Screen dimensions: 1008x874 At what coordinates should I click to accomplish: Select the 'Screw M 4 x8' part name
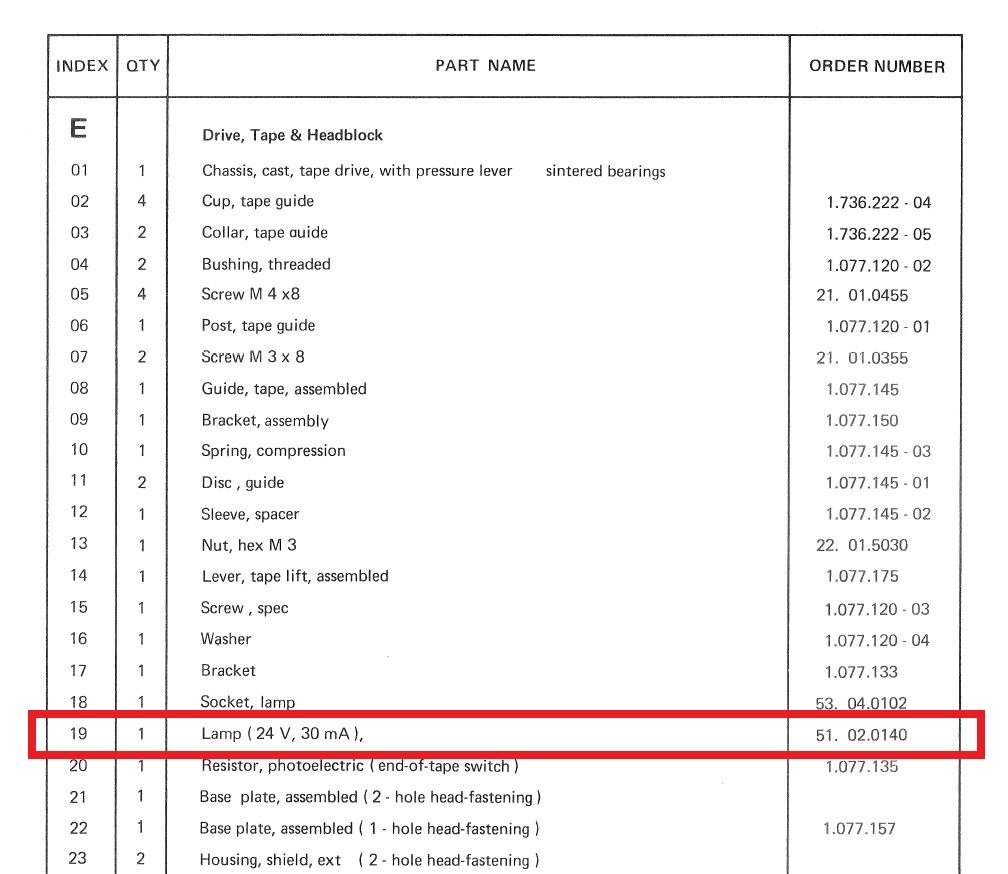click(x=250, y=294)
